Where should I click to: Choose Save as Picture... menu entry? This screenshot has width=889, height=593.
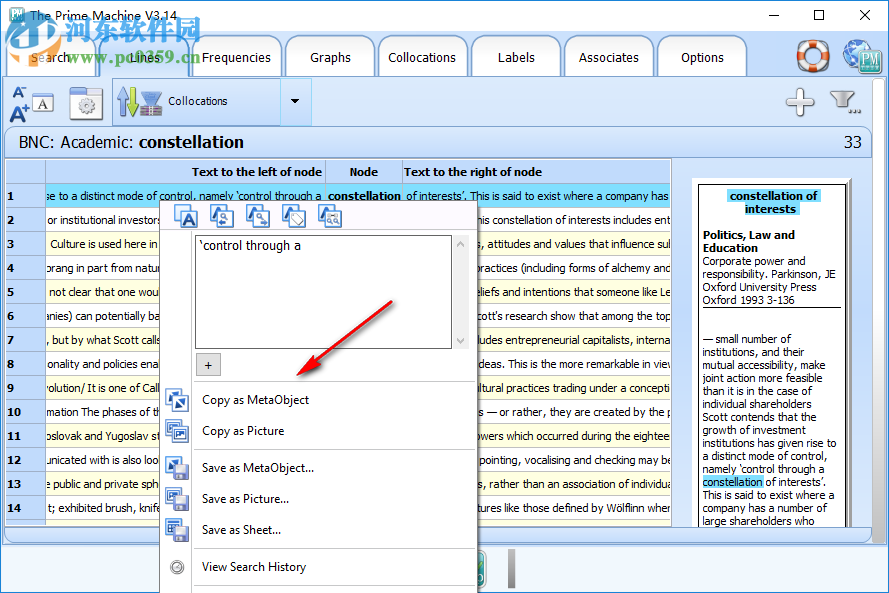(245, 499)
